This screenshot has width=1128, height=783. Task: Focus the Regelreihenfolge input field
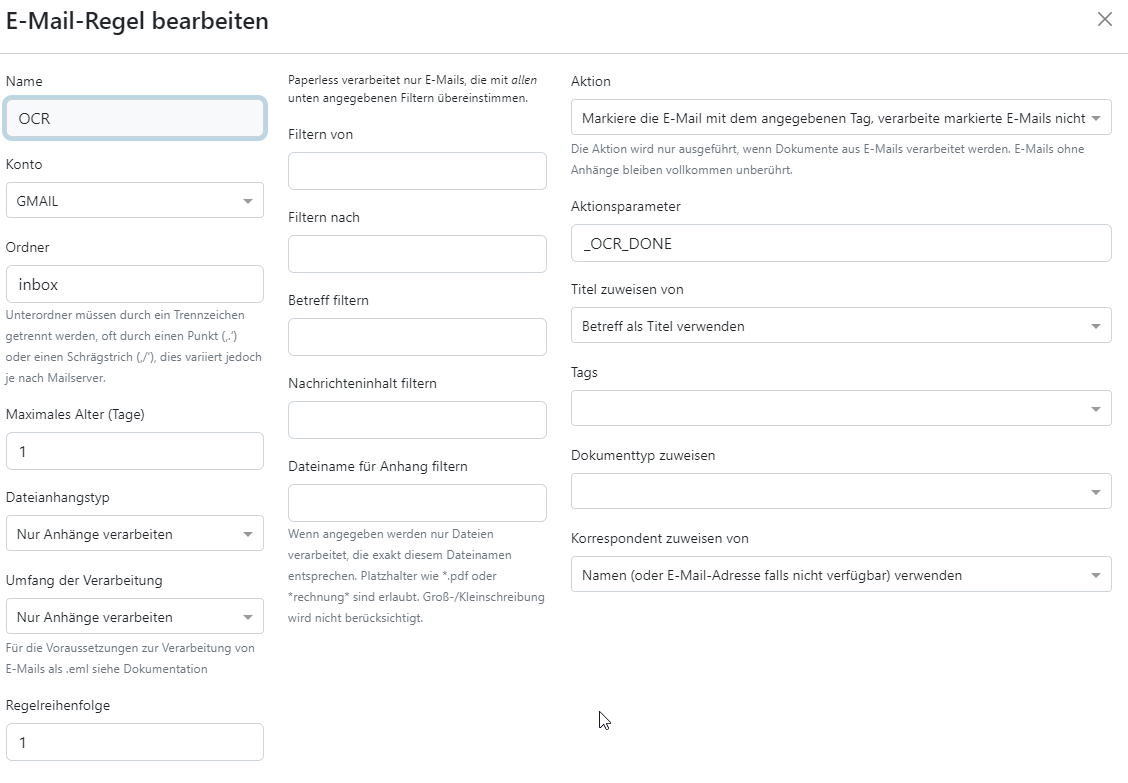tap(135, 741)
